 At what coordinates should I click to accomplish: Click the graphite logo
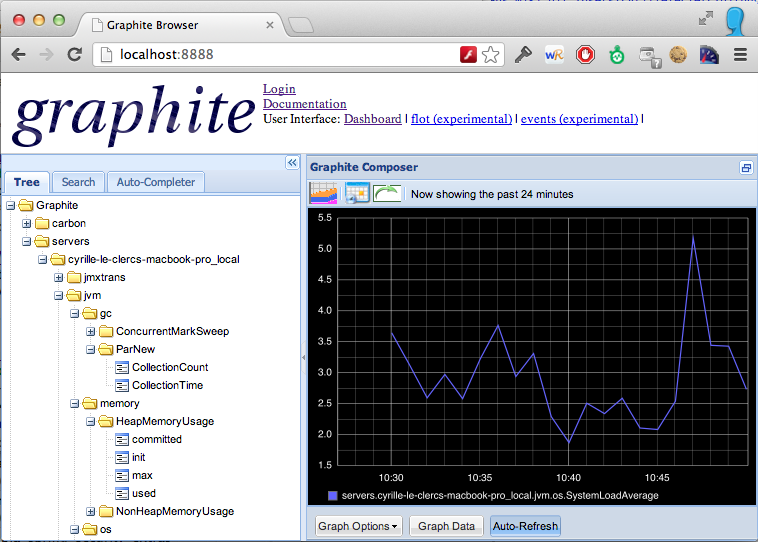[x=134, y=115]
